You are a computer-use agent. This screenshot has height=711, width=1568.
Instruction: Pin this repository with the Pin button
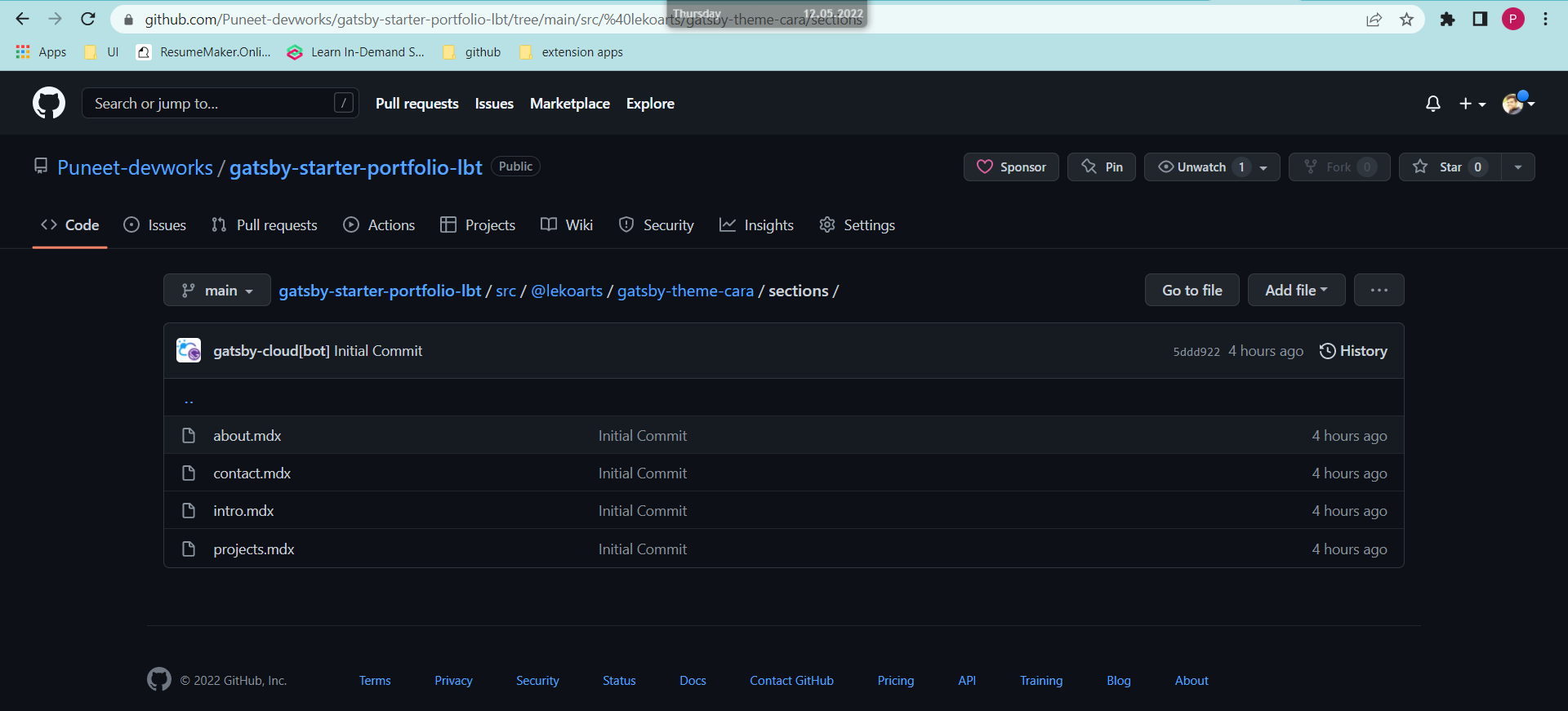click(1102, 167)
